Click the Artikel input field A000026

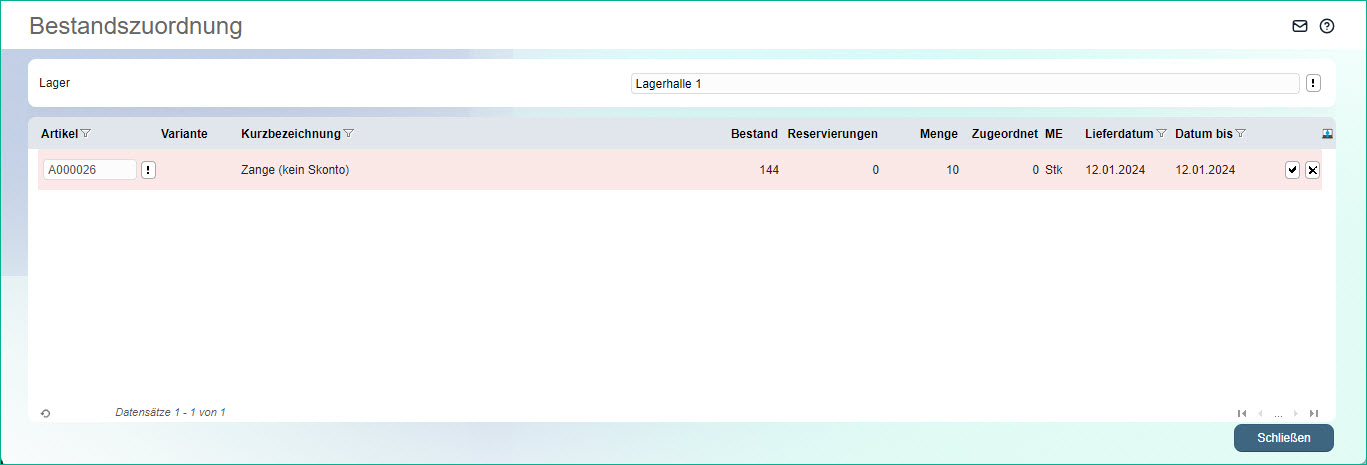pyautogui.click(x=89, y=170)
